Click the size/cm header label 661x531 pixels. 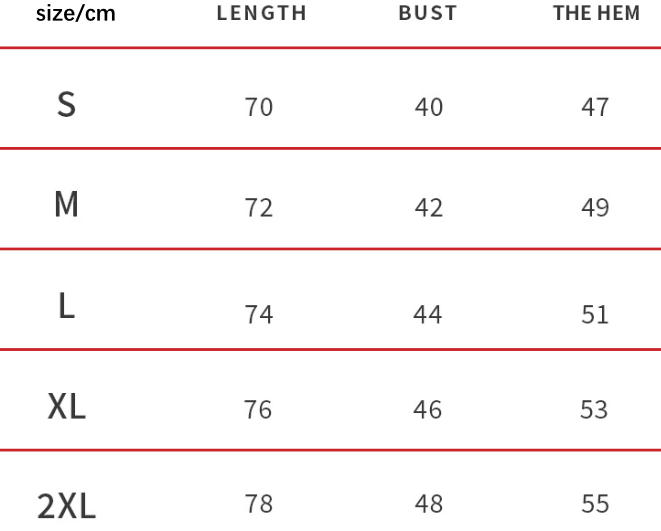point(75,14)
